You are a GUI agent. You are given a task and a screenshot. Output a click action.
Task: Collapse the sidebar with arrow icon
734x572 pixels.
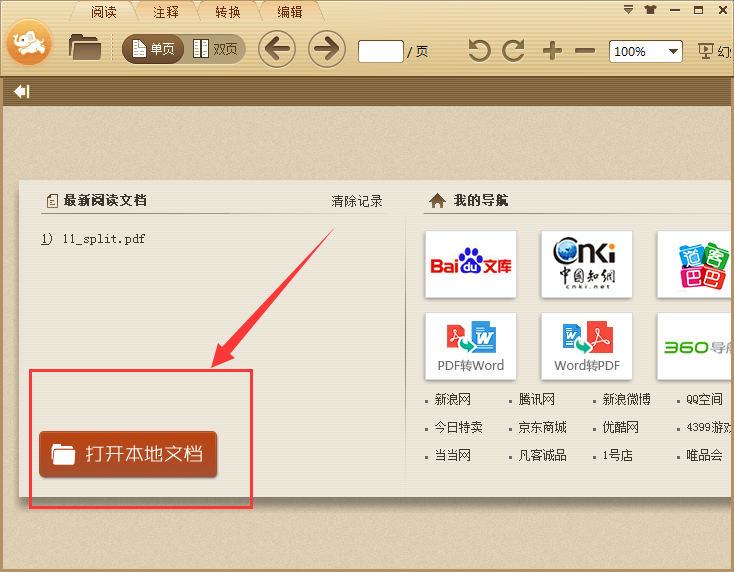click(x=21, y=92)
